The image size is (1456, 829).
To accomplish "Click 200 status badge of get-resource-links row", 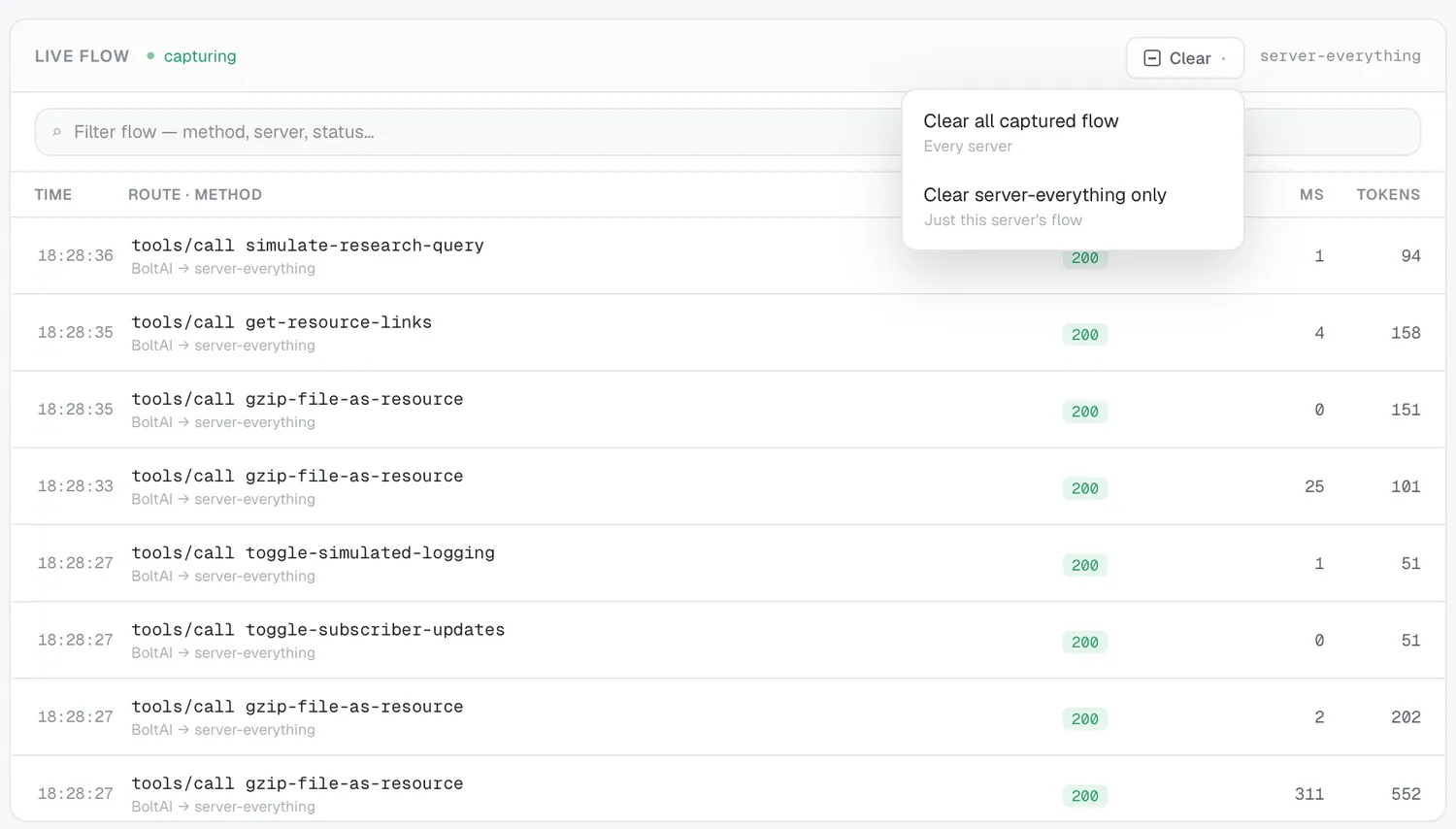I will (x=1085, y=335).
